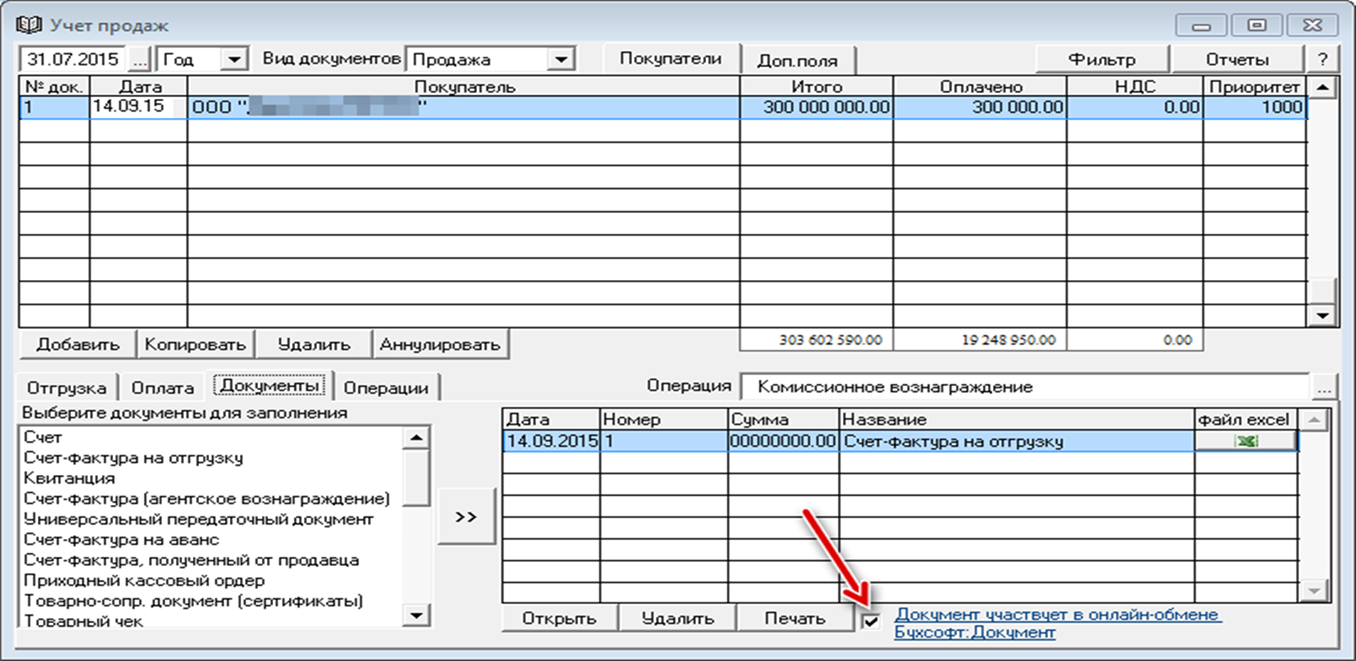Switch to the Покупатели tab
Screen dimensions: 1356x661
click(x=671, y=59)
